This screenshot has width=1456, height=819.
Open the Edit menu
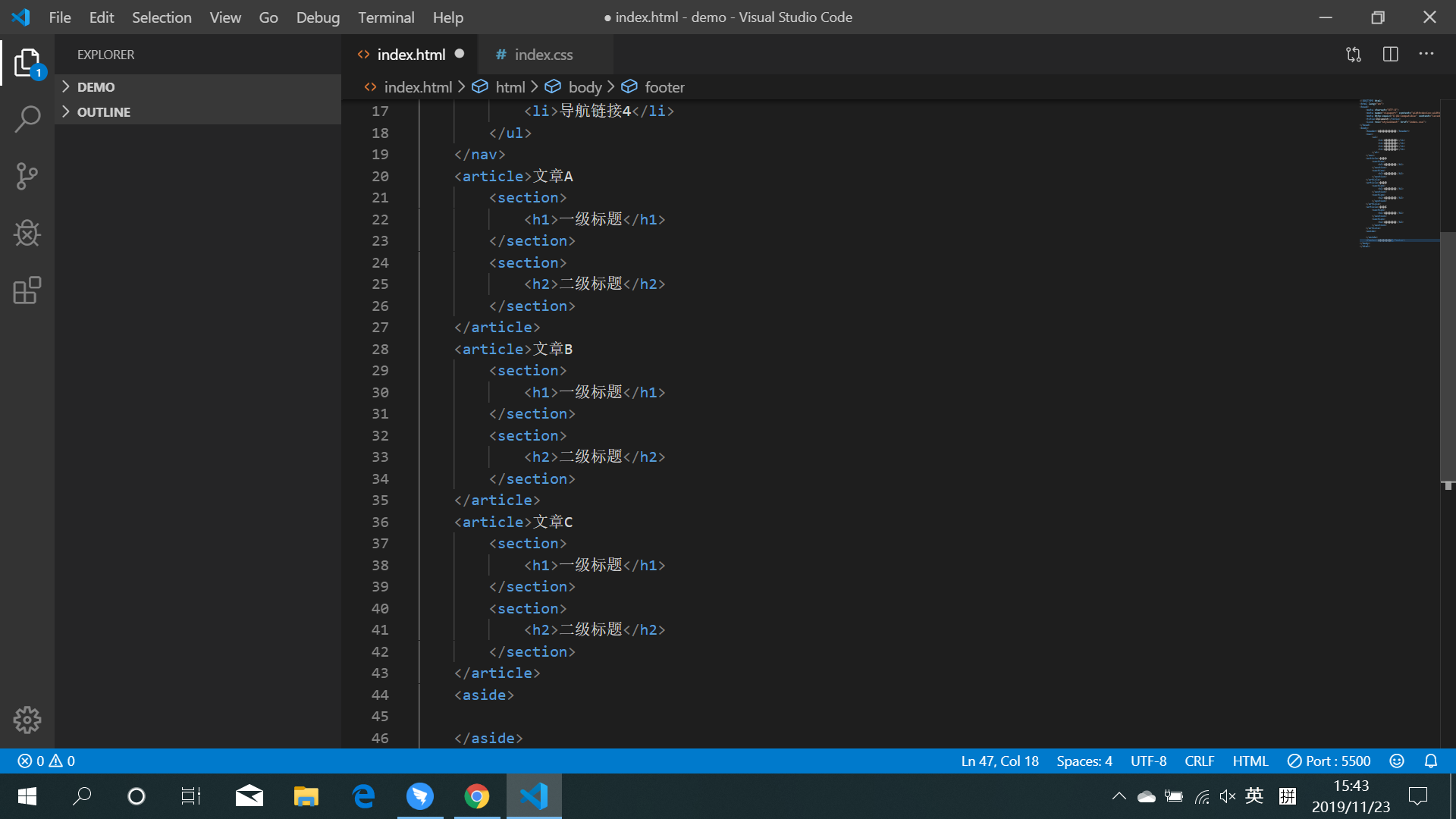(x=102, y=17)
